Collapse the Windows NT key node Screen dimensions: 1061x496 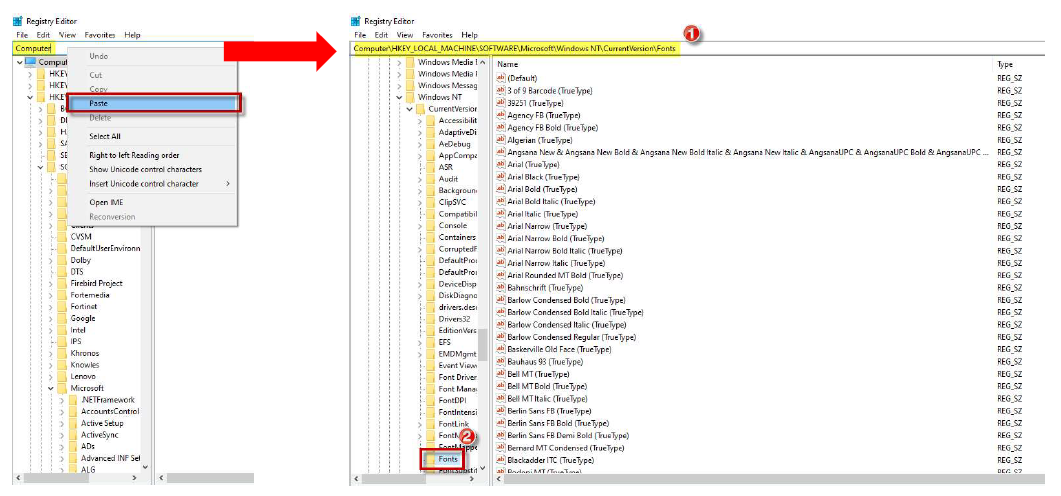399,97
